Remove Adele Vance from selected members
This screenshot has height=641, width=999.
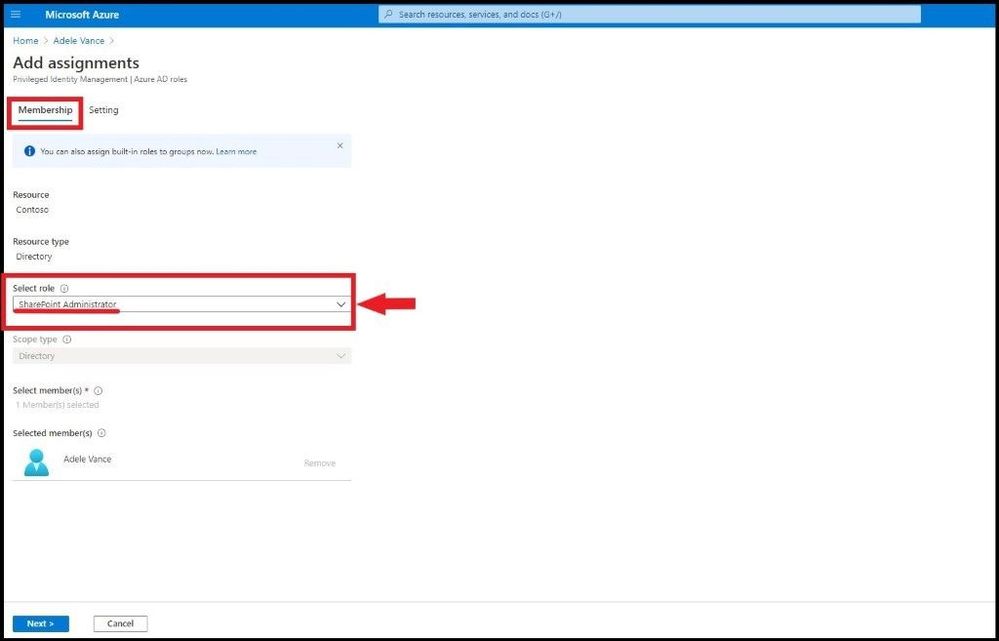click(320, 463)
